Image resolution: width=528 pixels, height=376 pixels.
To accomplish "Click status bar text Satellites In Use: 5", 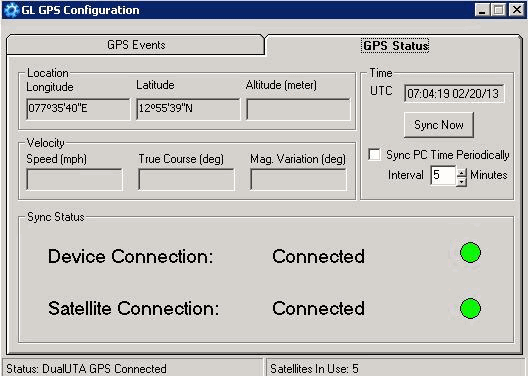I will pos(314,369).
